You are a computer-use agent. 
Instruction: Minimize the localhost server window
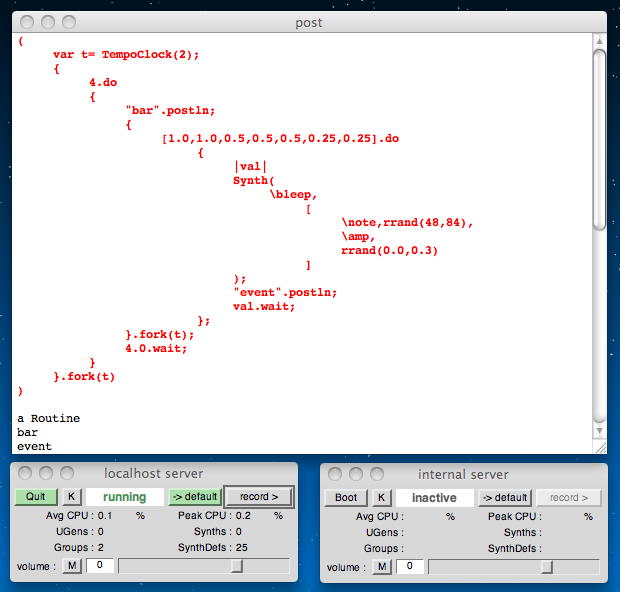[x=46, y=473]
